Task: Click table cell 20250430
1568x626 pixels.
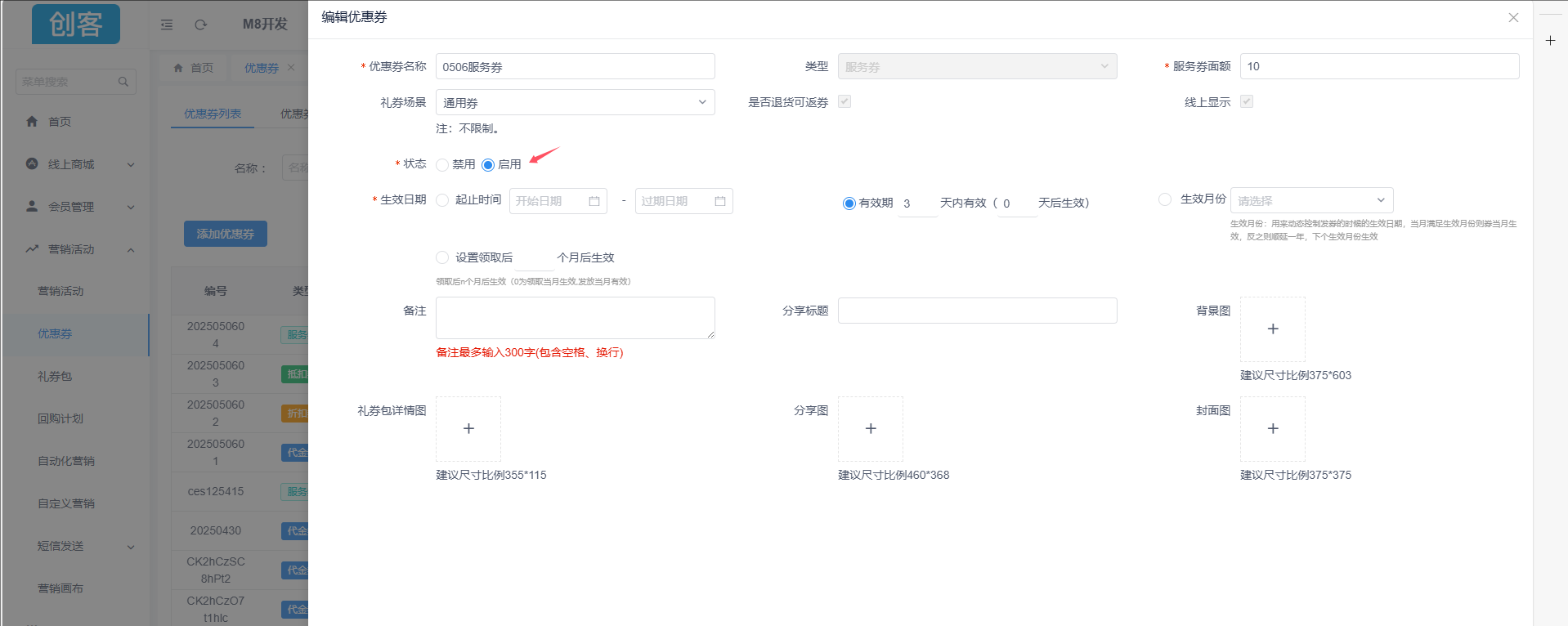Action: (x=216, y=530)
